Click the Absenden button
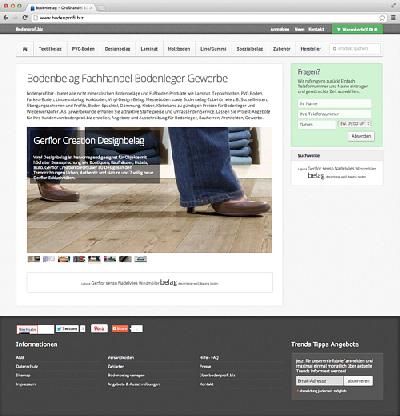Screen dimensions: 400x416 point(361,136)
